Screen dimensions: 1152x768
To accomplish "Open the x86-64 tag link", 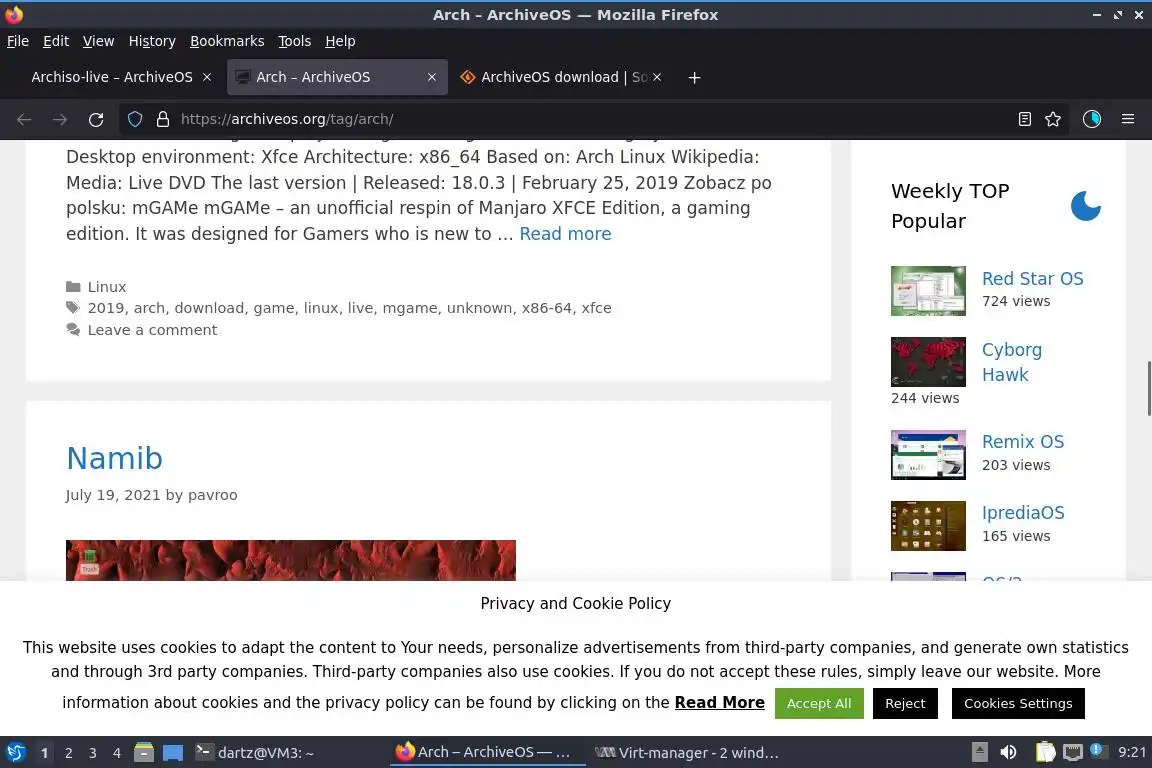I will (x=547, y=308).
